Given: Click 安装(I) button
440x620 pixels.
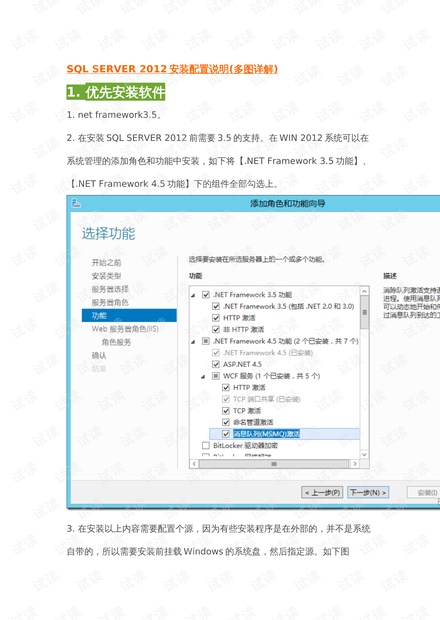Looking at the screenshot, I should coord(425,492).
